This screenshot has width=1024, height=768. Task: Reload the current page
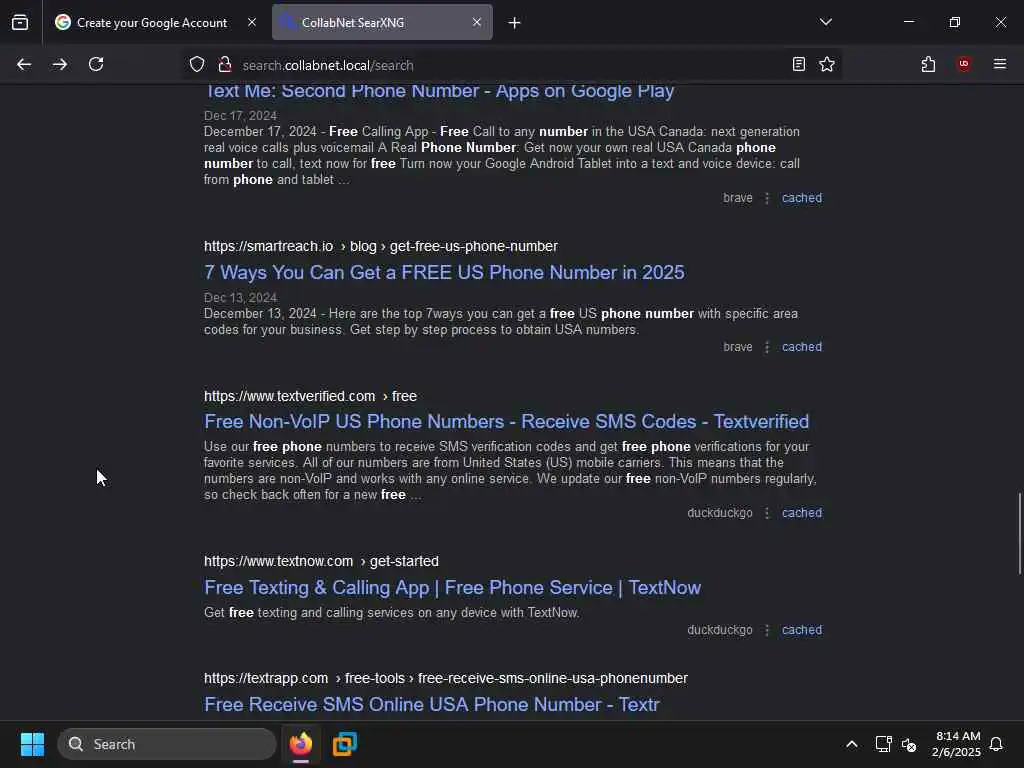click(x=96, y=64)
